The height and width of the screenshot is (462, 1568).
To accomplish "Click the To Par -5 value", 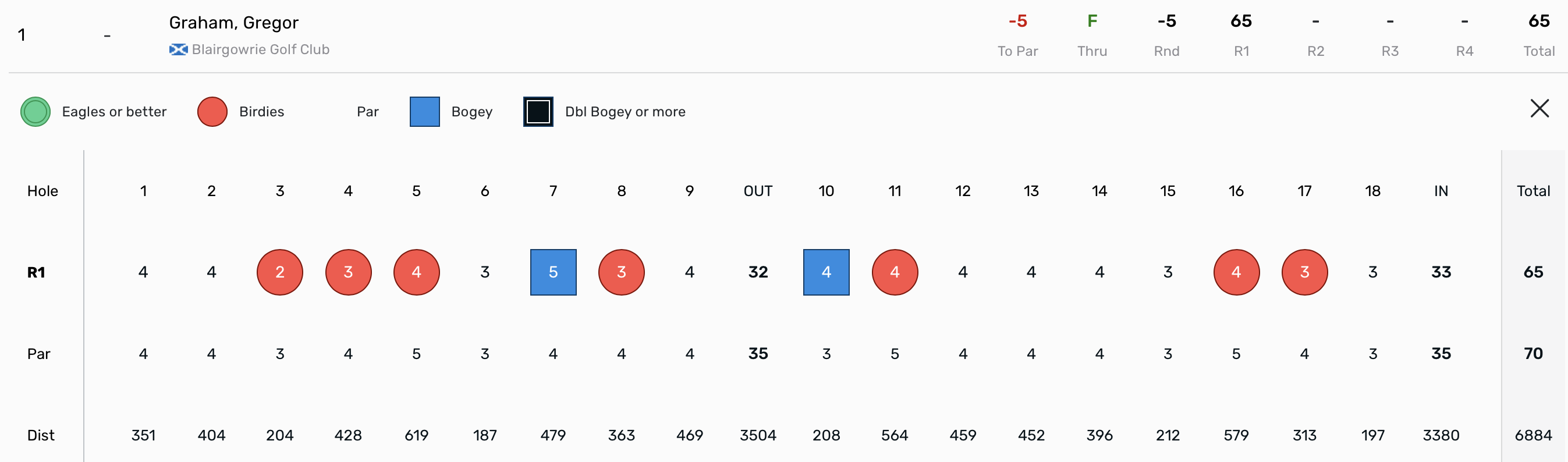I will [1017, 22].
